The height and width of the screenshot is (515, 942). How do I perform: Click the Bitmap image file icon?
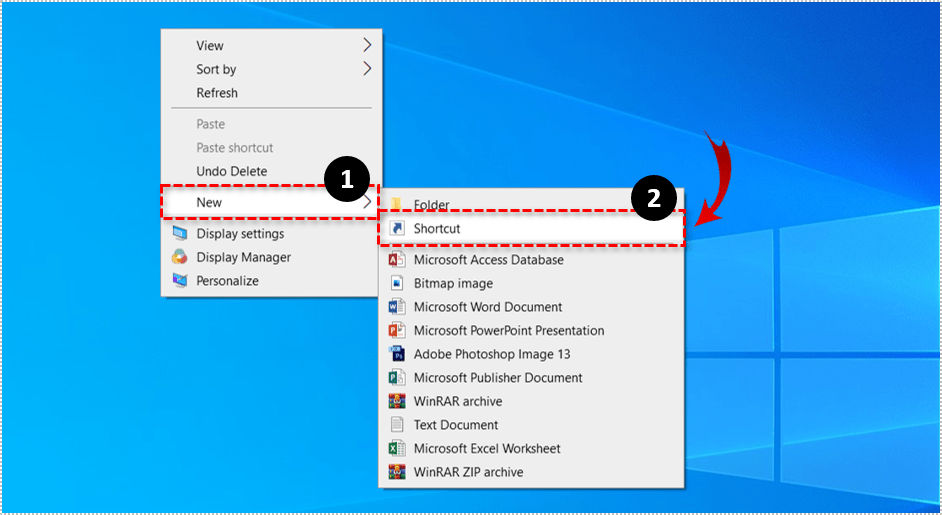coord(396,283)
